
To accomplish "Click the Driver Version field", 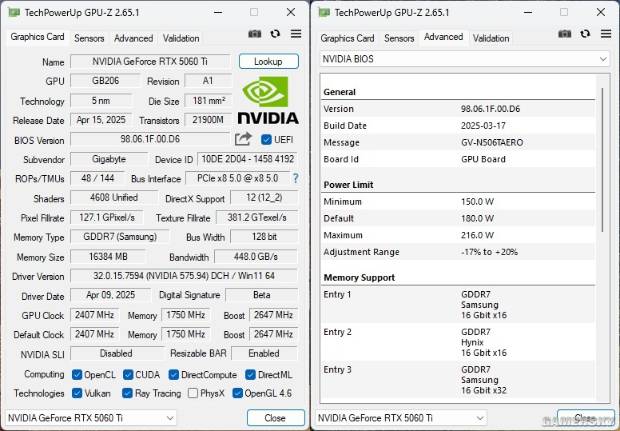I will [x=184, y=276].
